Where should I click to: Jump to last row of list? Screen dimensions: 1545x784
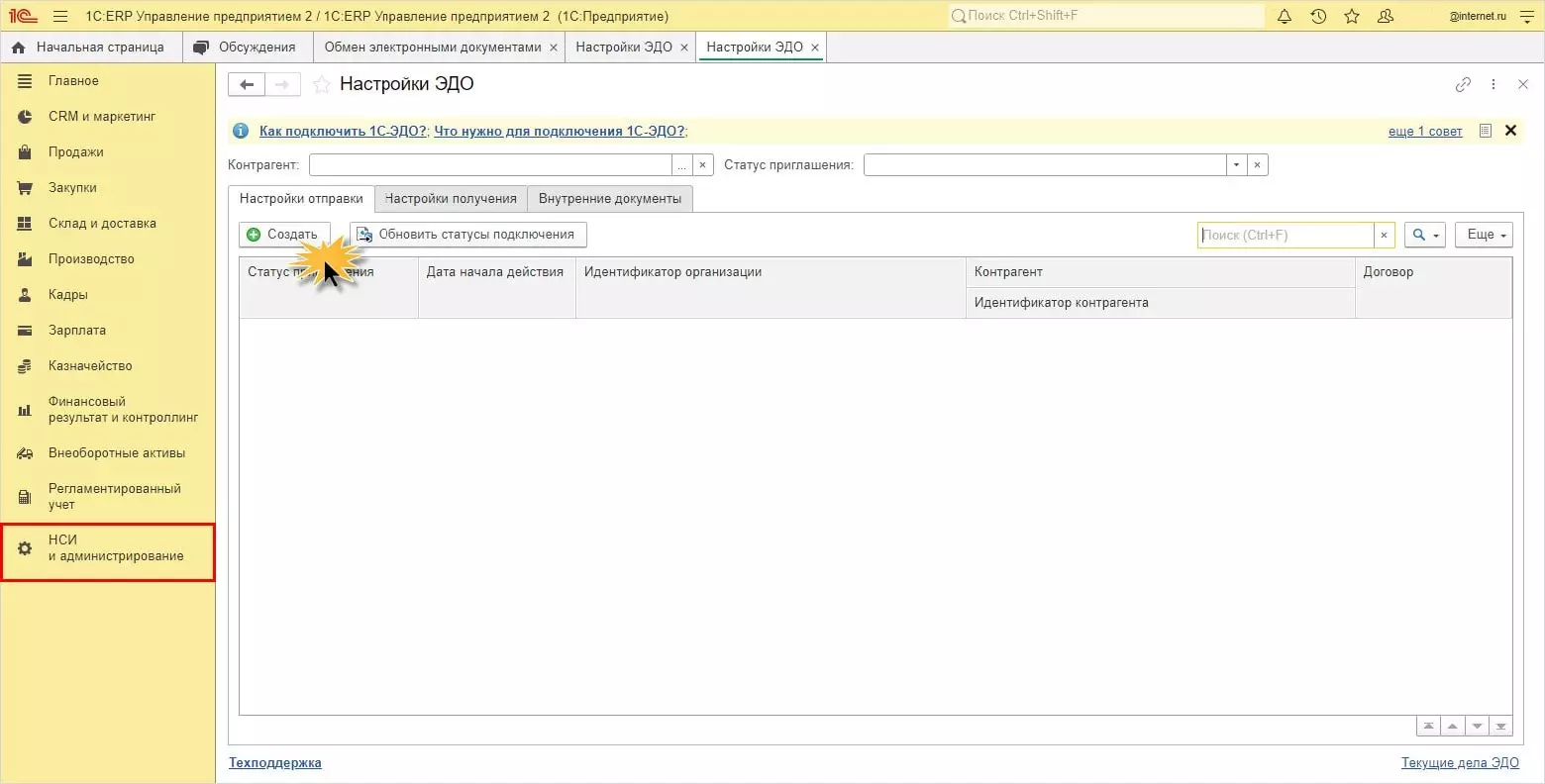tap(1501, 727)
